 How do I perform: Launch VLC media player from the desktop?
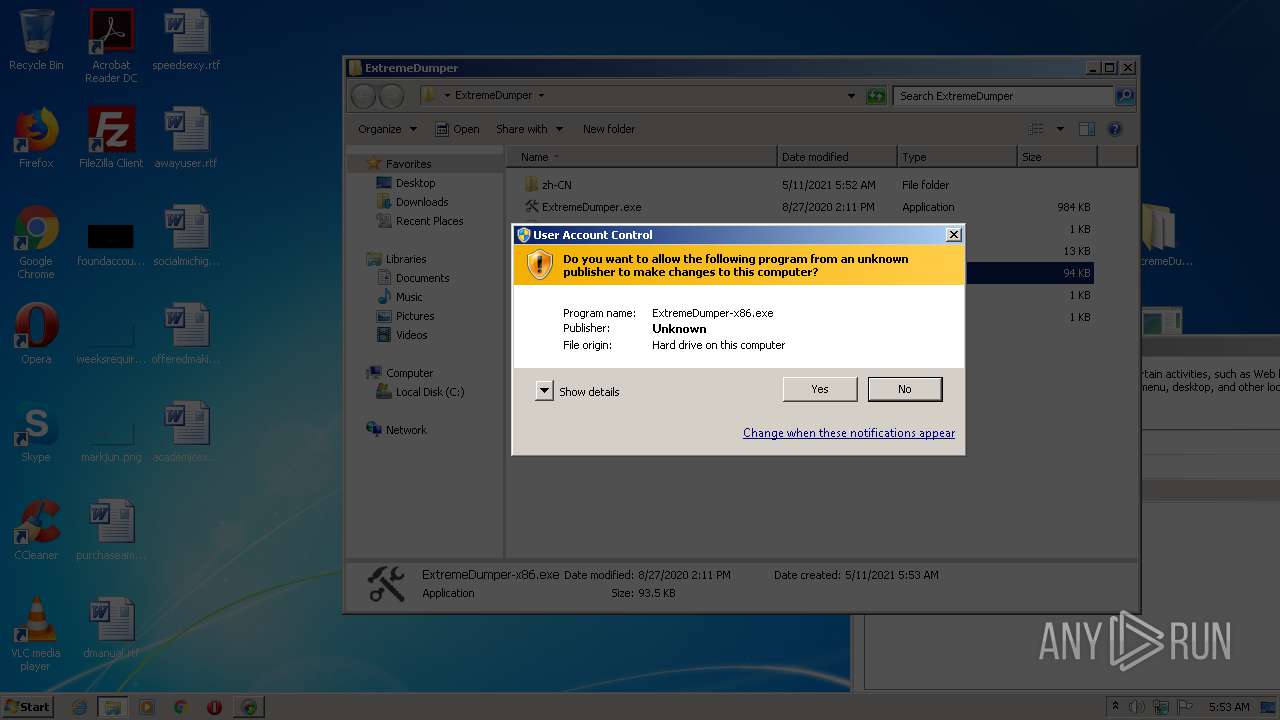36,634
